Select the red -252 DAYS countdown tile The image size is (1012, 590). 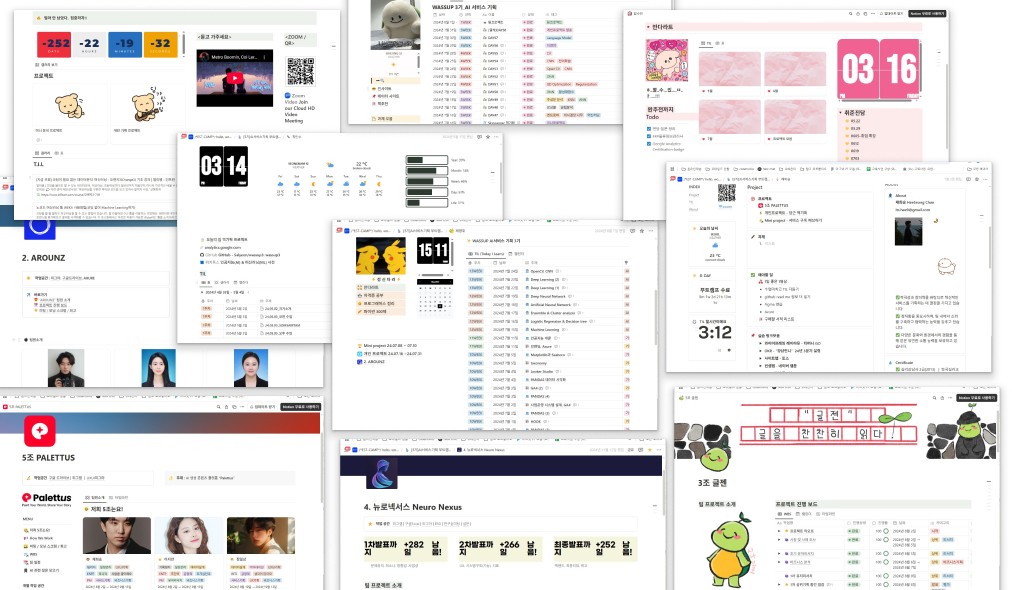point(54,45)
